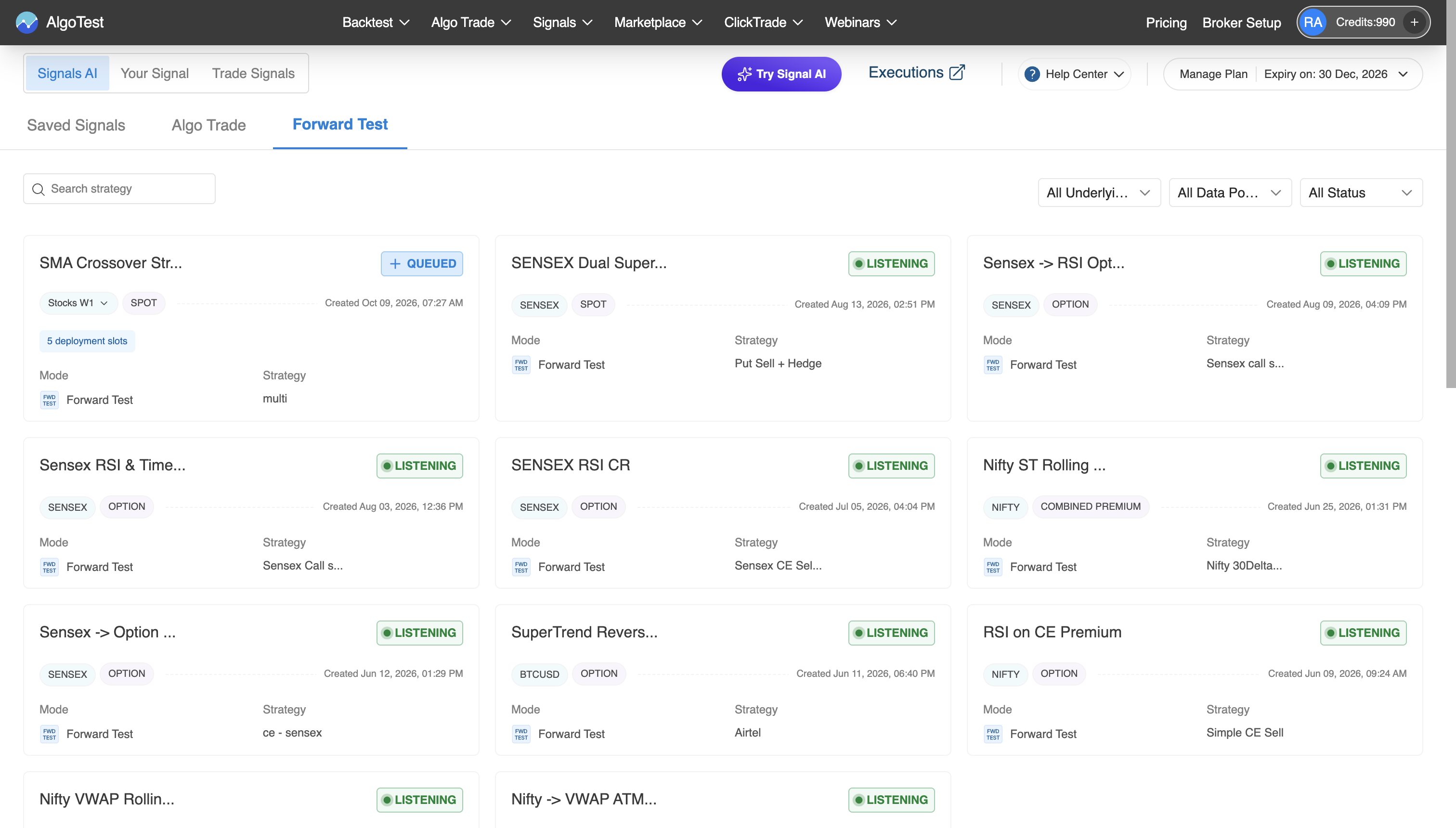Click the BTCUSD tag on SuperTrend card
1456x828 pixels.
point(539,674)
